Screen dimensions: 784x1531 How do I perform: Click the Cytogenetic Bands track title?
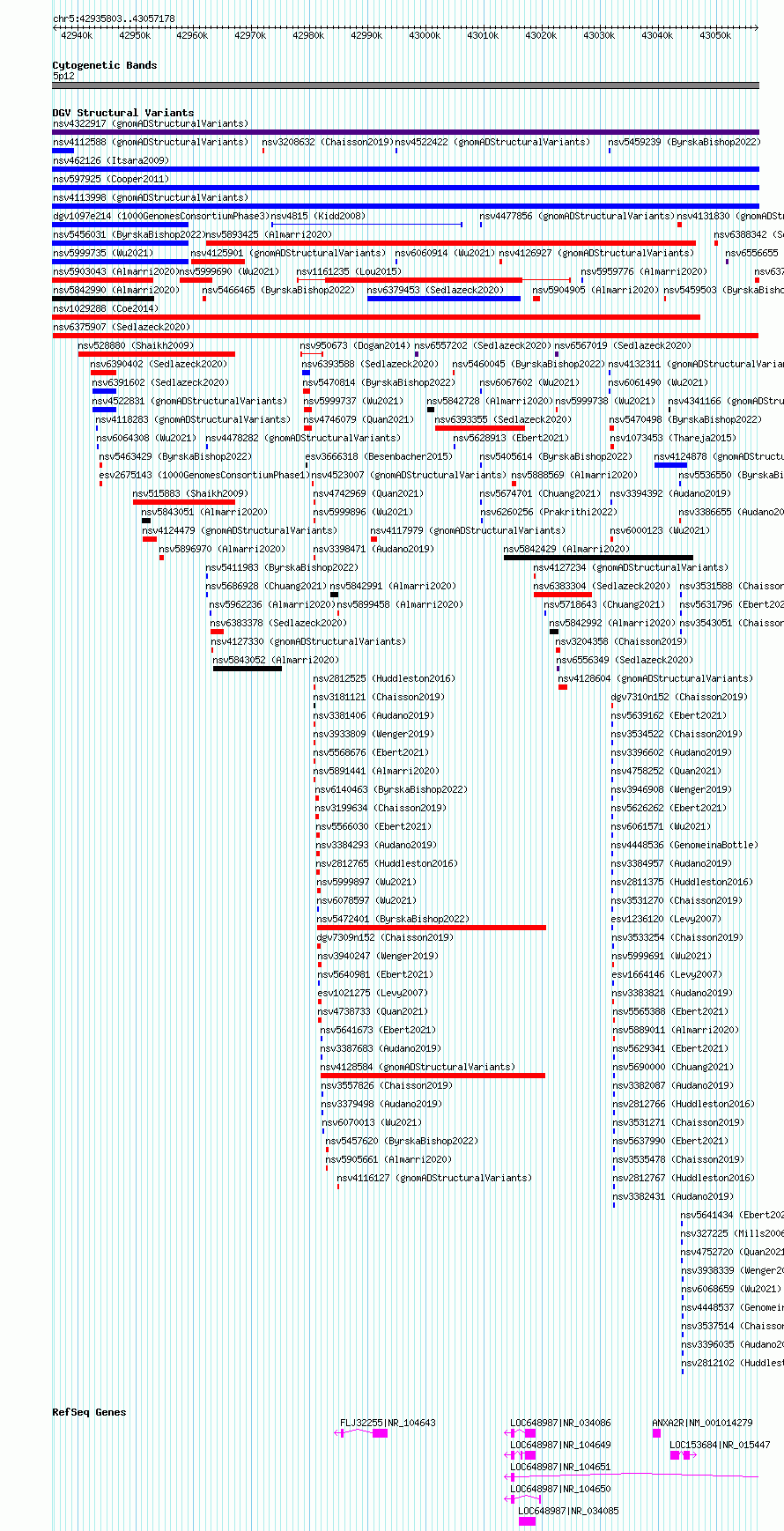click(x=104, y=65)
